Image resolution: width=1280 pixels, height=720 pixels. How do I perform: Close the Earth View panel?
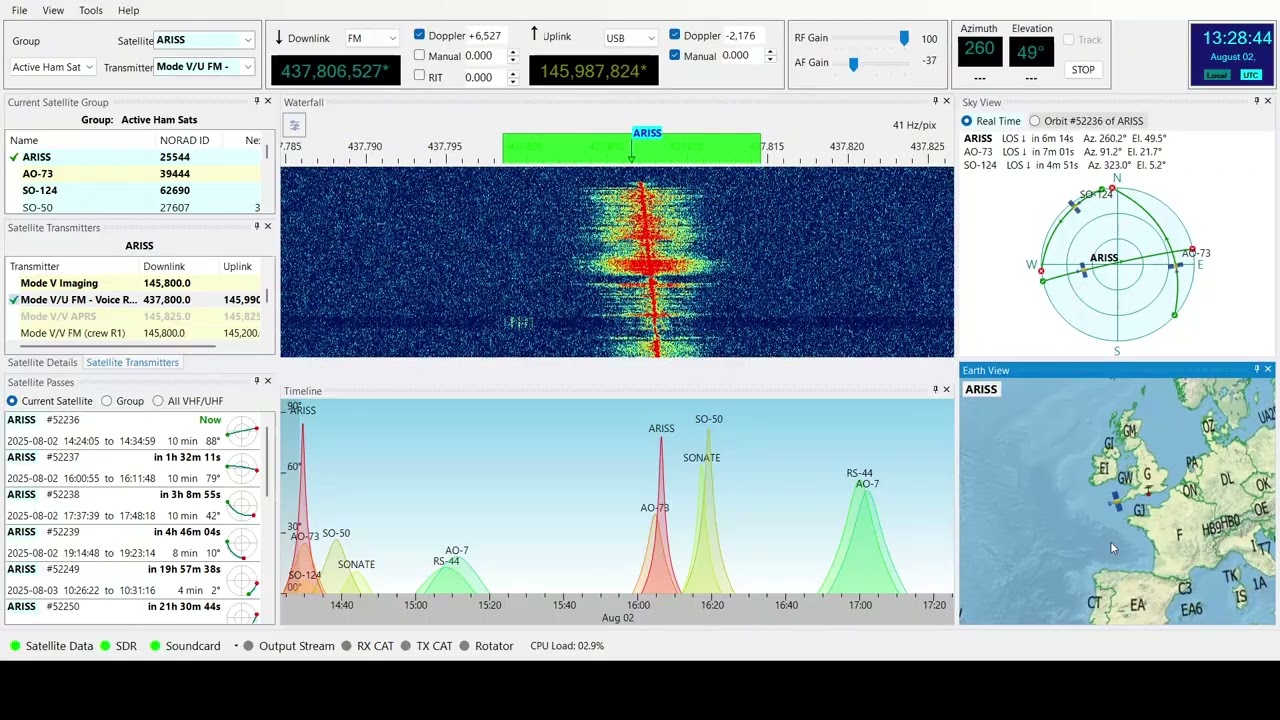click(1268, 370)
